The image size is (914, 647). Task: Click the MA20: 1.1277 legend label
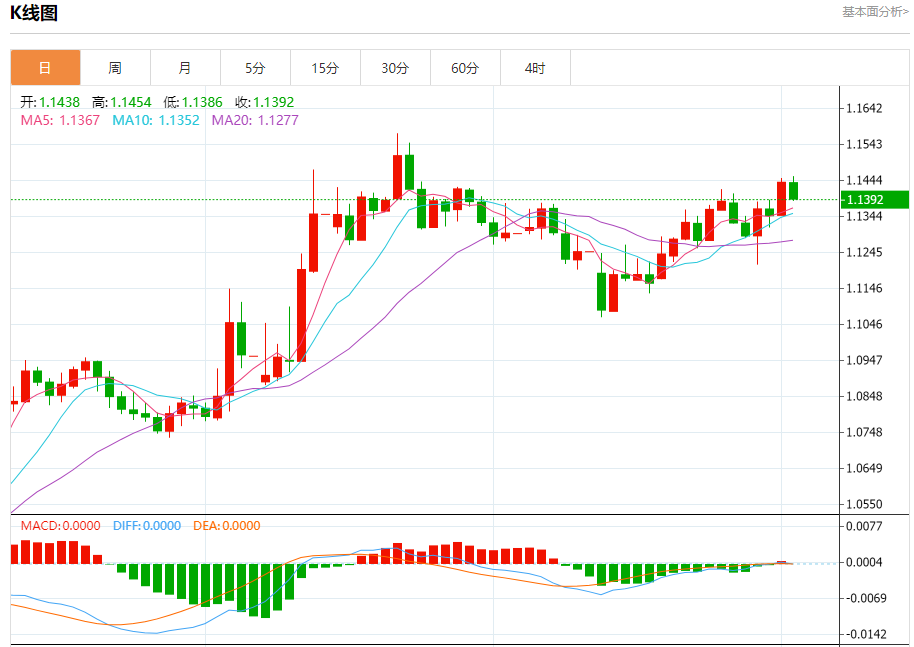(255, 120)
